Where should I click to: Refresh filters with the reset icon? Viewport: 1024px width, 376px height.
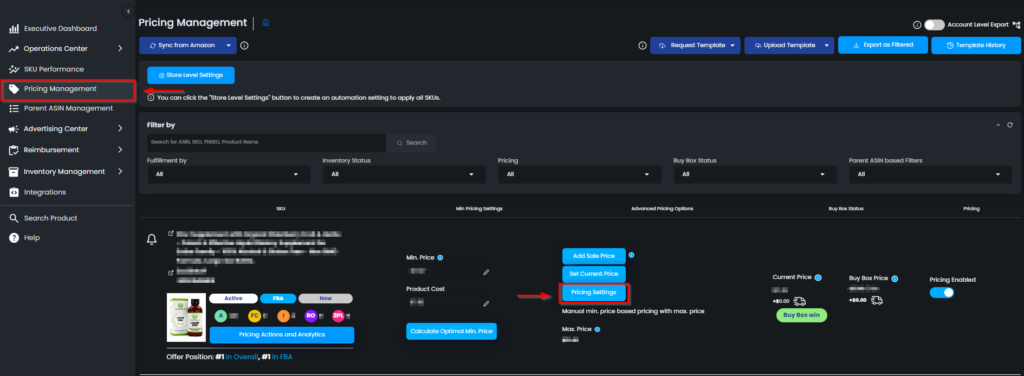1010,125
